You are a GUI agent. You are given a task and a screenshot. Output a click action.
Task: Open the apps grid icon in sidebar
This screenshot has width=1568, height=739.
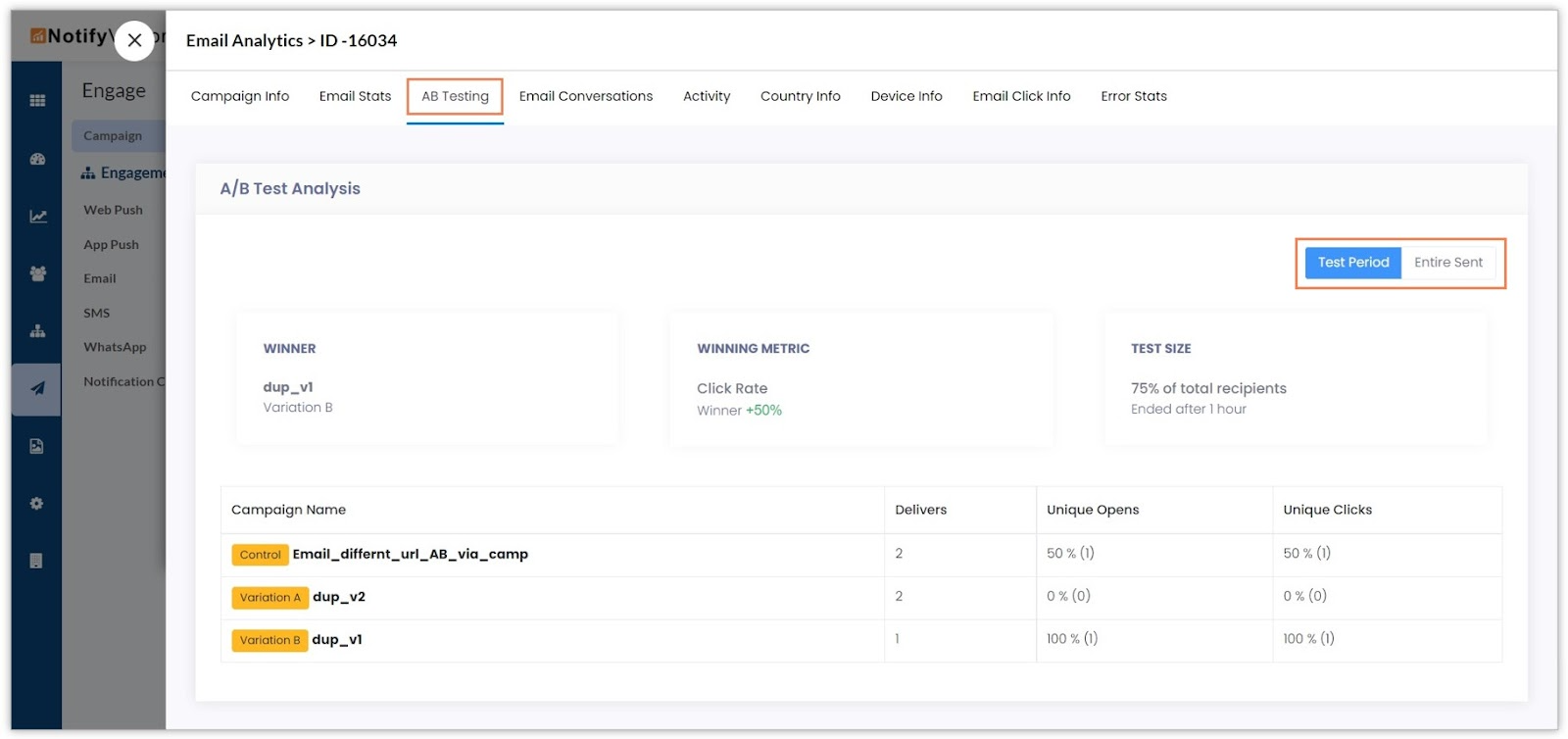(x=37, y=100)
